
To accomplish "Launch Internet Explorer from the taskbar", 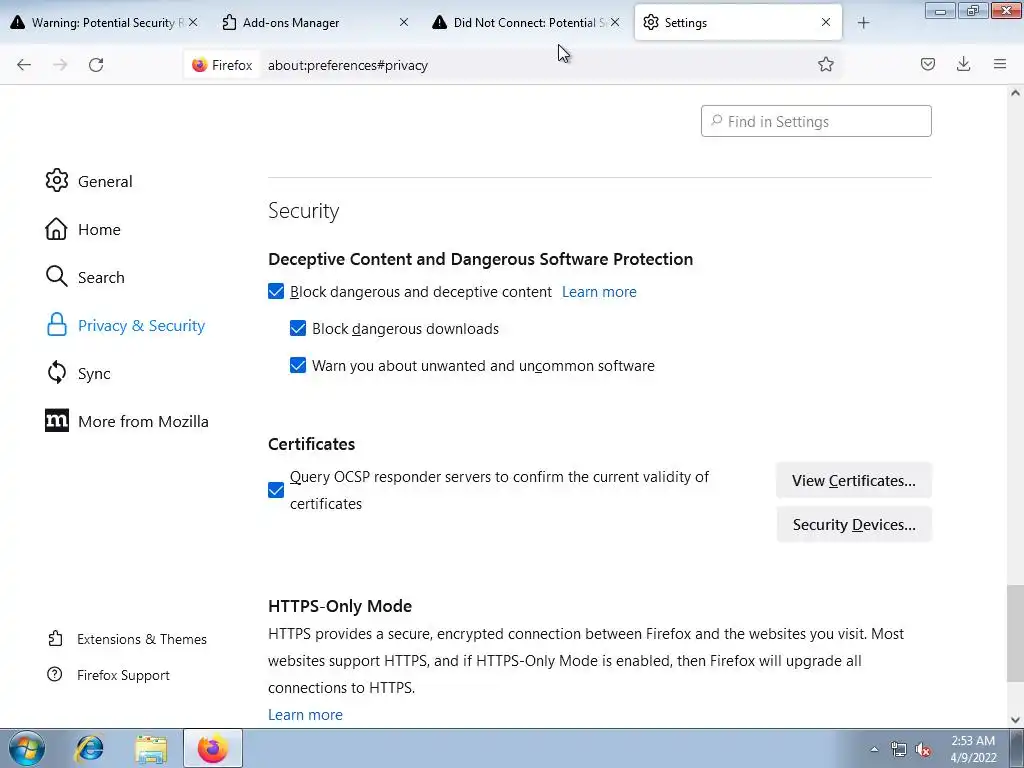I will [x=89, y=748].
